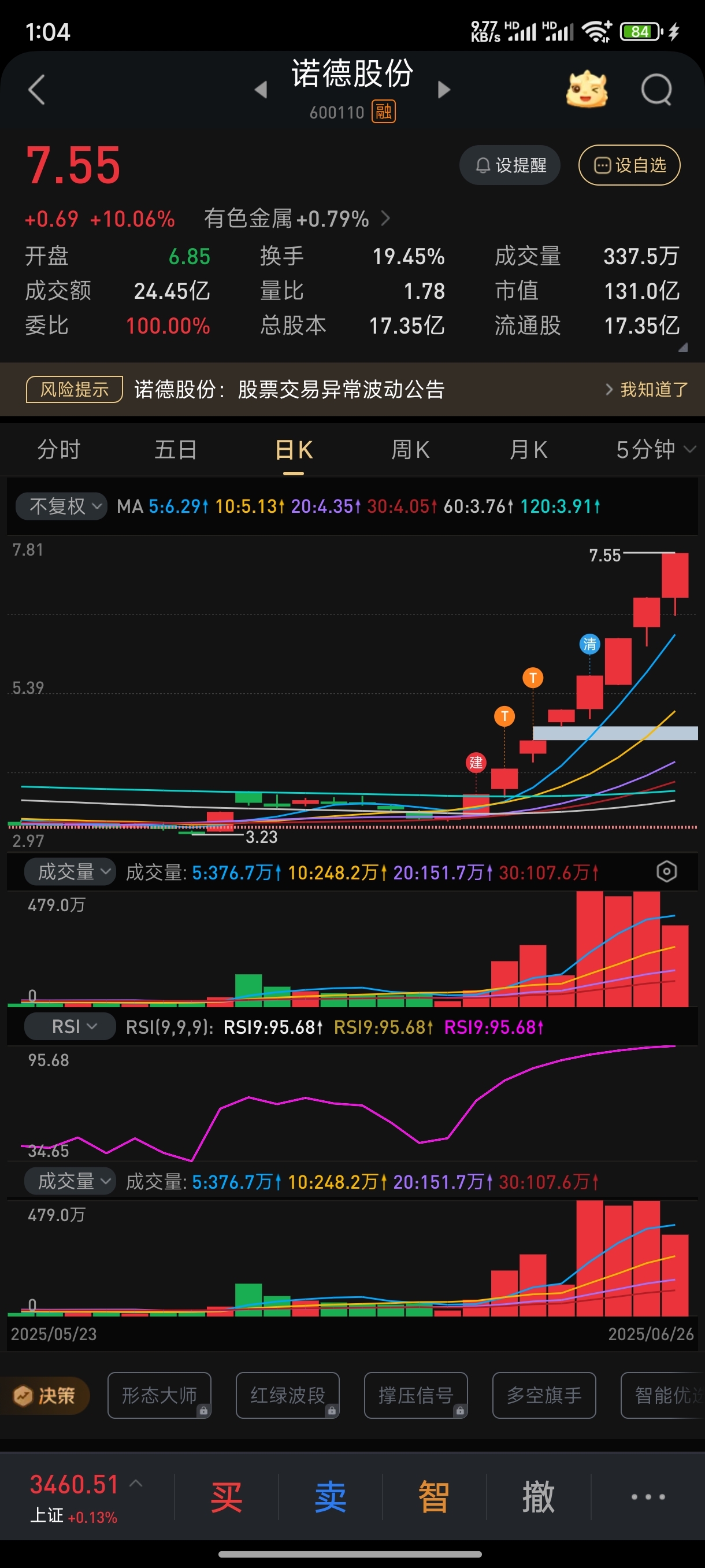705x1568 pixels.
Task: Open locked 红绿波段 tool
Action: point(288,1395)
